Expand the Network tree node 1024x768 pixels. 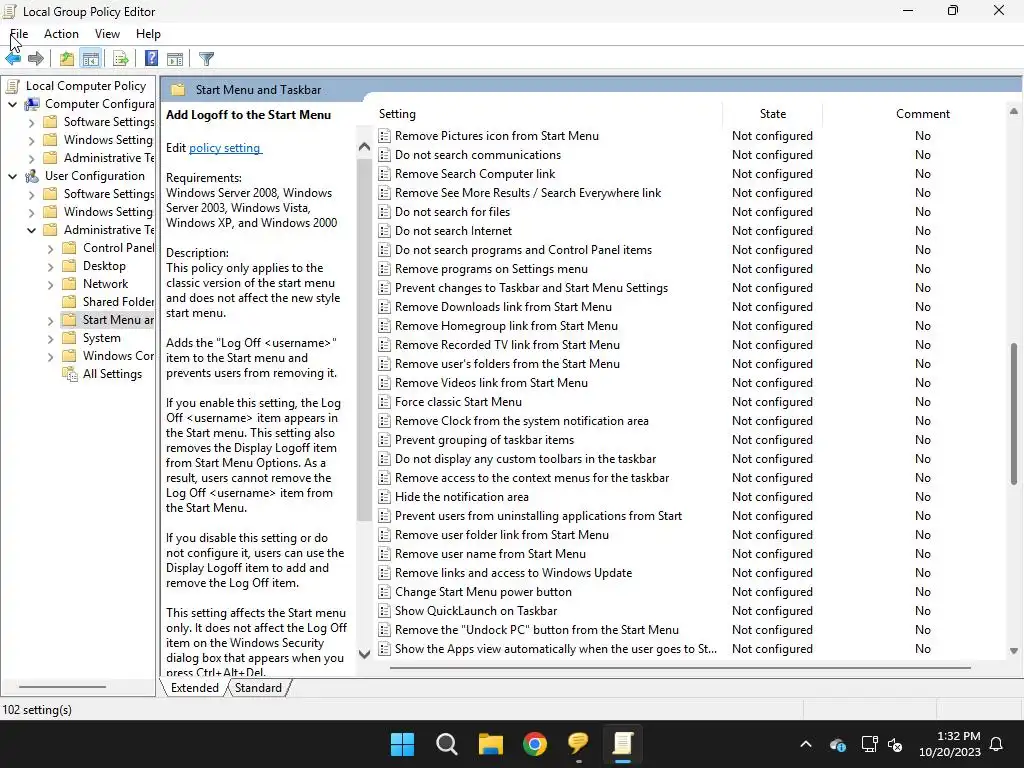(50, 284)
